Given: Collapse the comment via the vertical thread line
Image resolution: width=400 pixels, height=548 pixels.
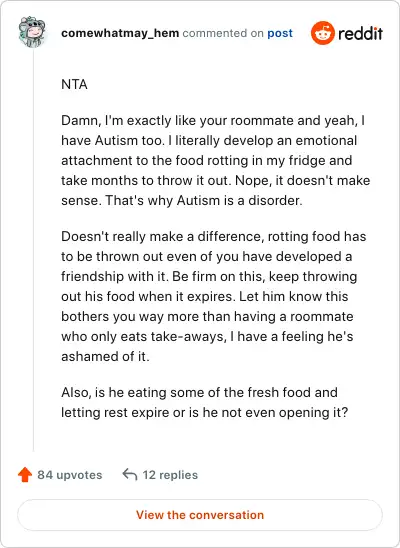Looking at the screenshot, I should tap(33, 250).
